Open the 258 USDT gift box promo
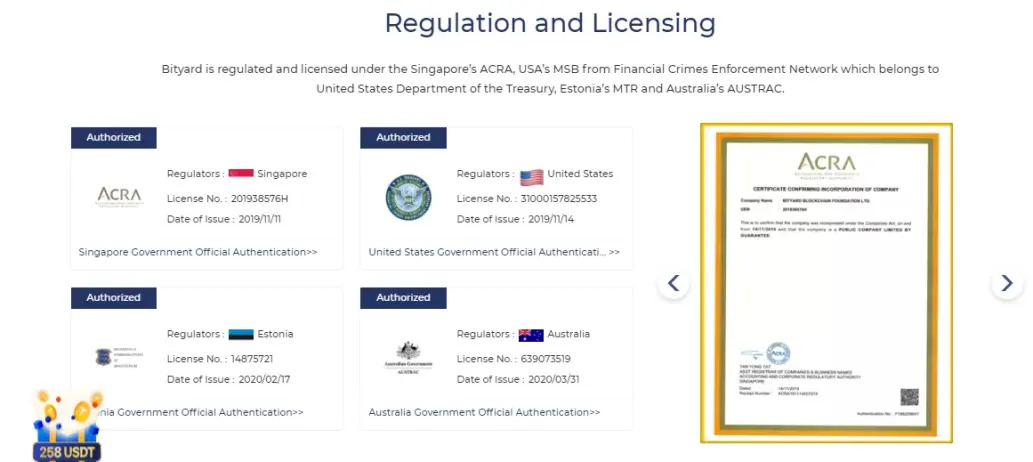Viewport: 1033px width, 462px height. coord(67,426)
